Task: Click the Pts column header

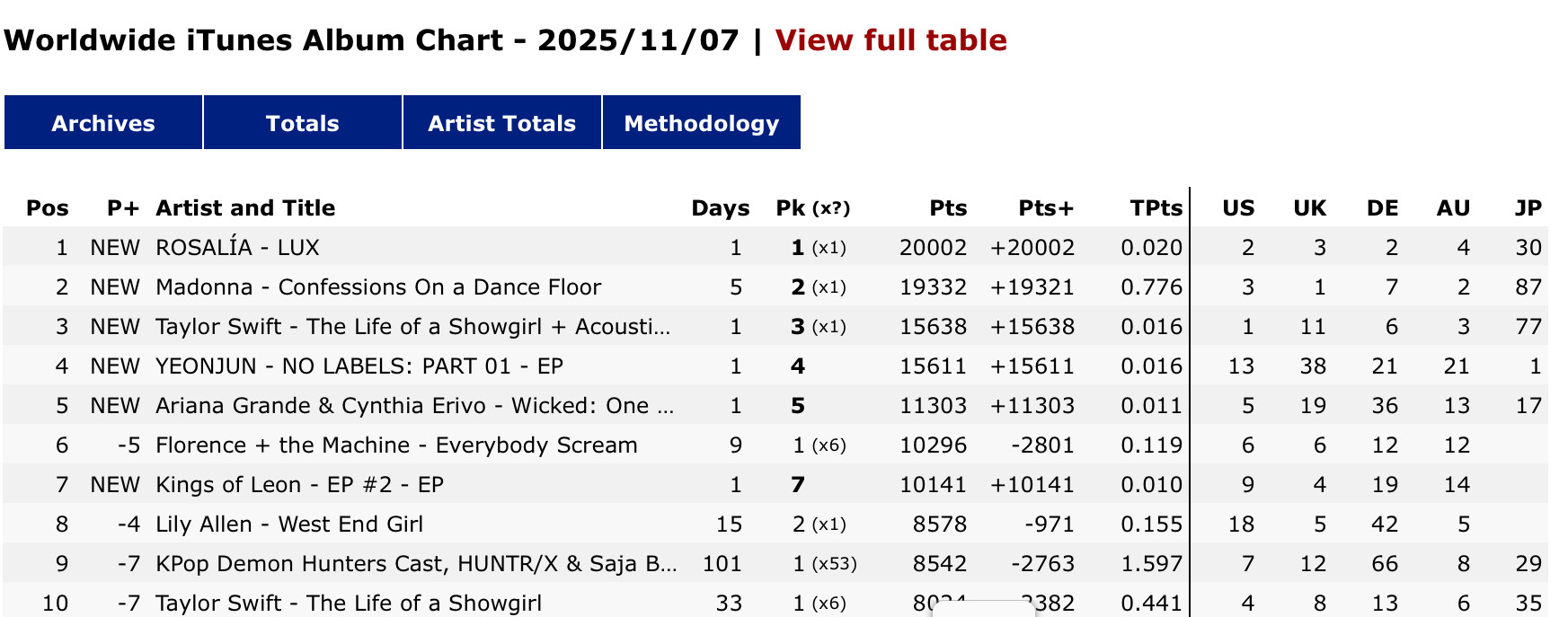Action: coord(948,208)
